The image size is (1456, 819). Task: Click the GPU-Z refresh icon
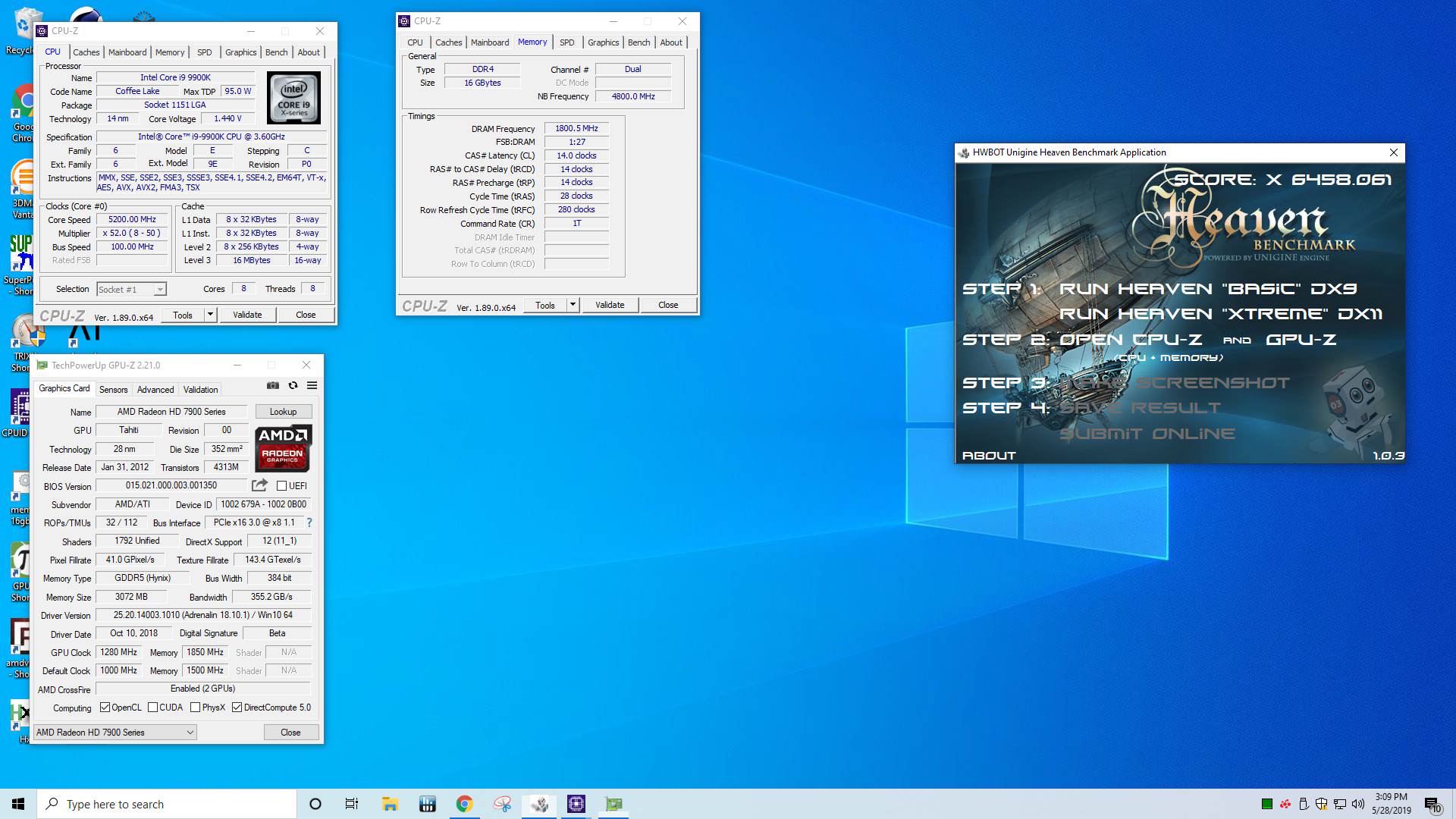point(293,385)
